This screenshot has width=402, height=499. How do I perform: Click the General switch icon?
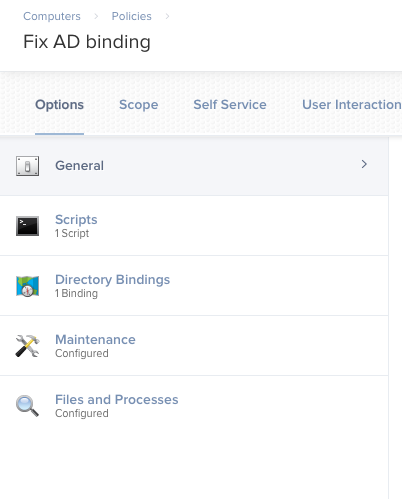pyautogui.click(x=27, y=166)
